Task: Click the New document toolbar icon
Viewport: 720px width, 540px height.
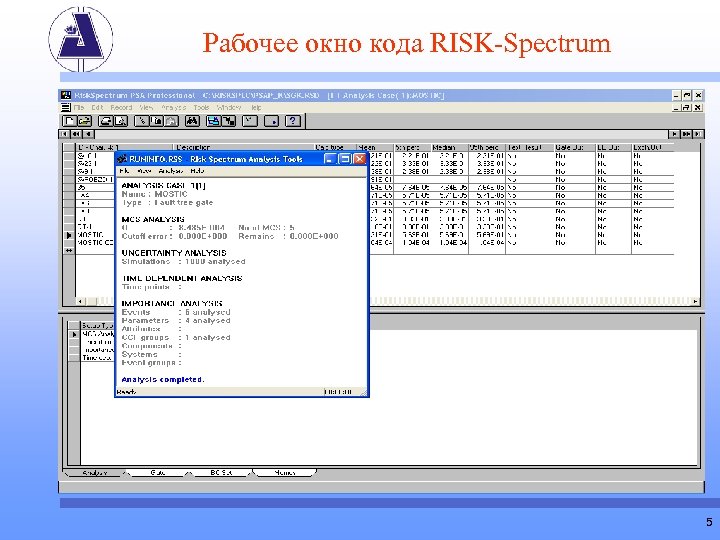Action: tap(69, 121)
